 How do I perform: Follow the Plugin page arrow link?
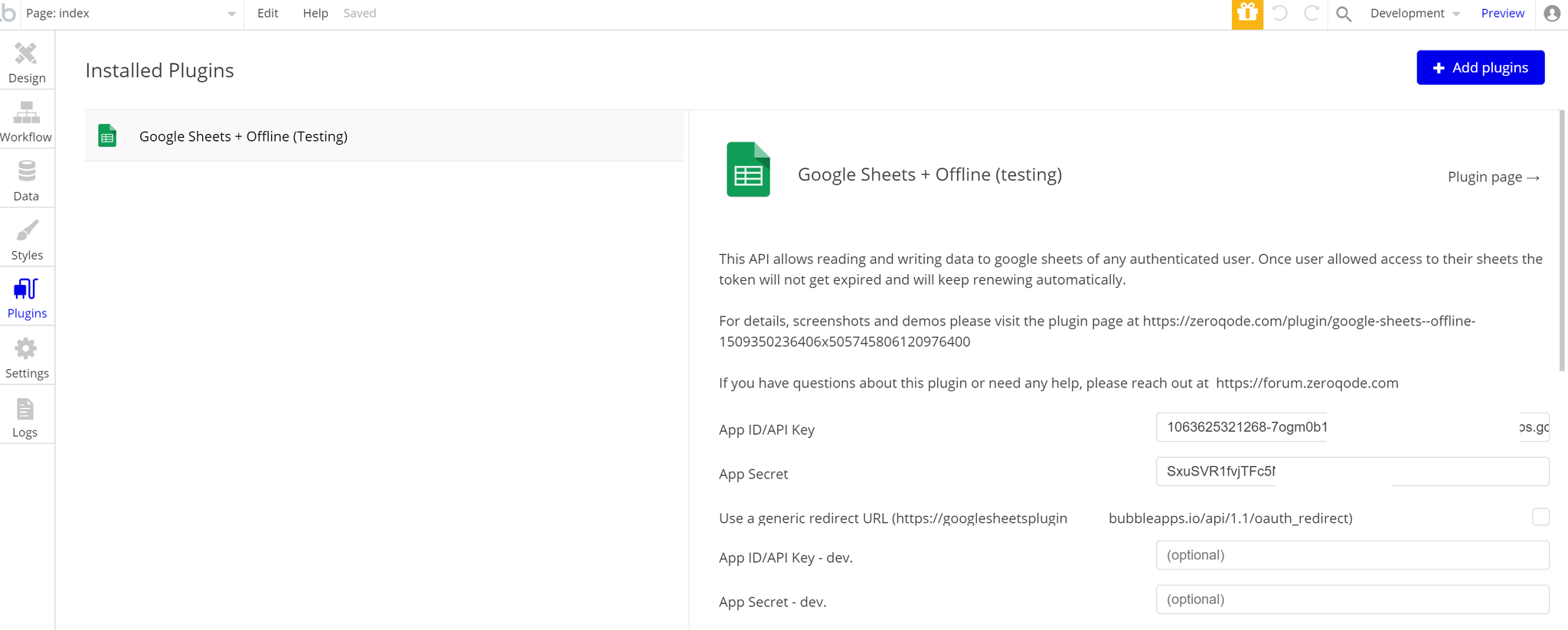click(x=1493, y=177)
